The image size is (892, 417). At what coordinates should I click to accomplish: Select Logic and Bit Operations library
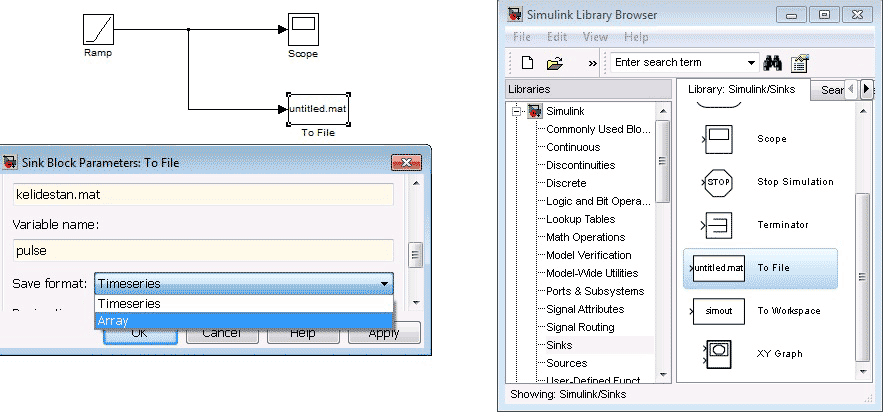coord(598,201)
